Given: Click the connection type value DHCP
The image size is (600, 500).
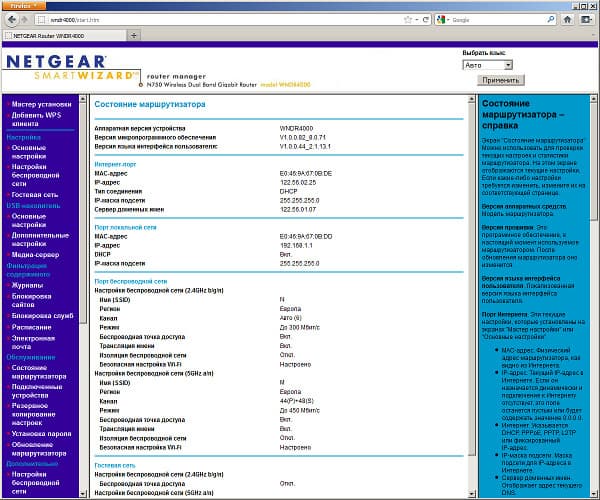Looking at the screenshot, I should tap(289, 191).
